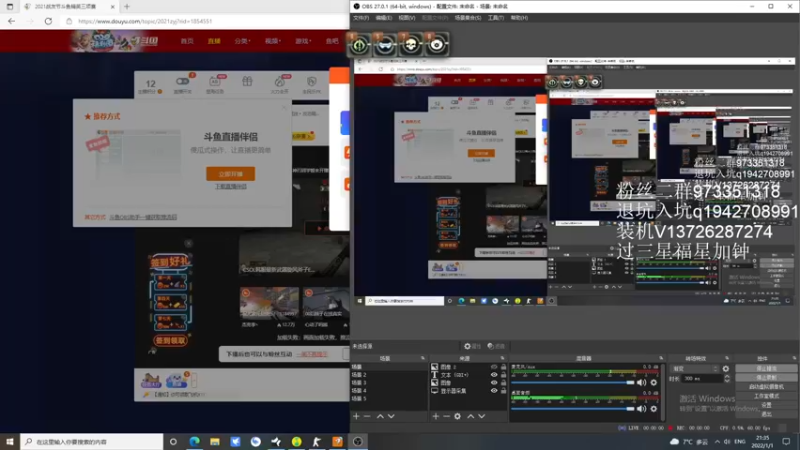Viewport: 800px width, 450px height.
Task: Open OBS 编辑(E) menu
Action: (384, 18)
